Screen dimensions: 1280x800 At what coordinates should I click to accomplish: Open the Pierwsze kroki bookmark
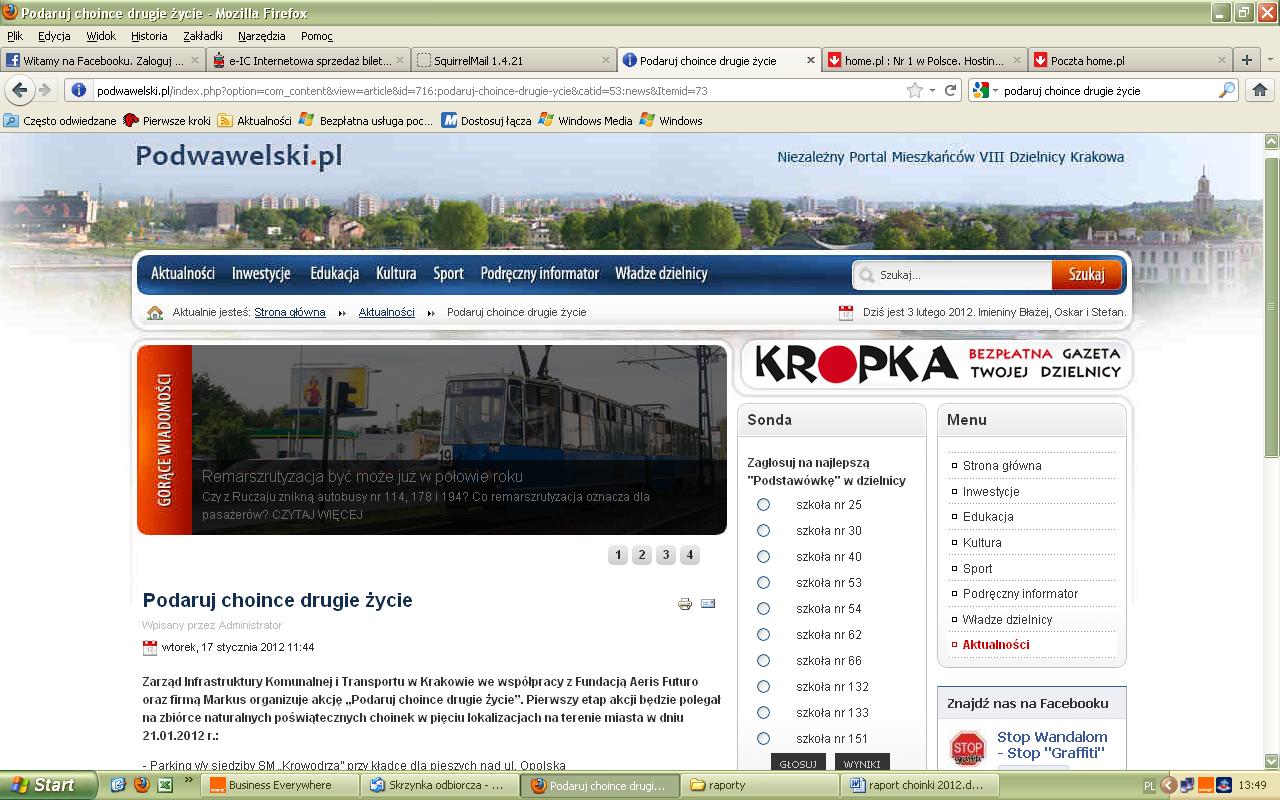click(x=167, y=120)
